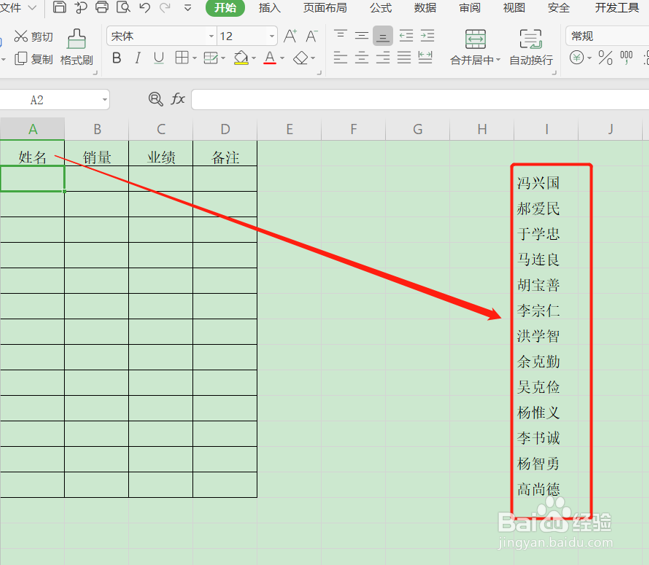649x565 pixels.
Task: Click the Print icon in quick toolbar
Action: coord(102,7)
